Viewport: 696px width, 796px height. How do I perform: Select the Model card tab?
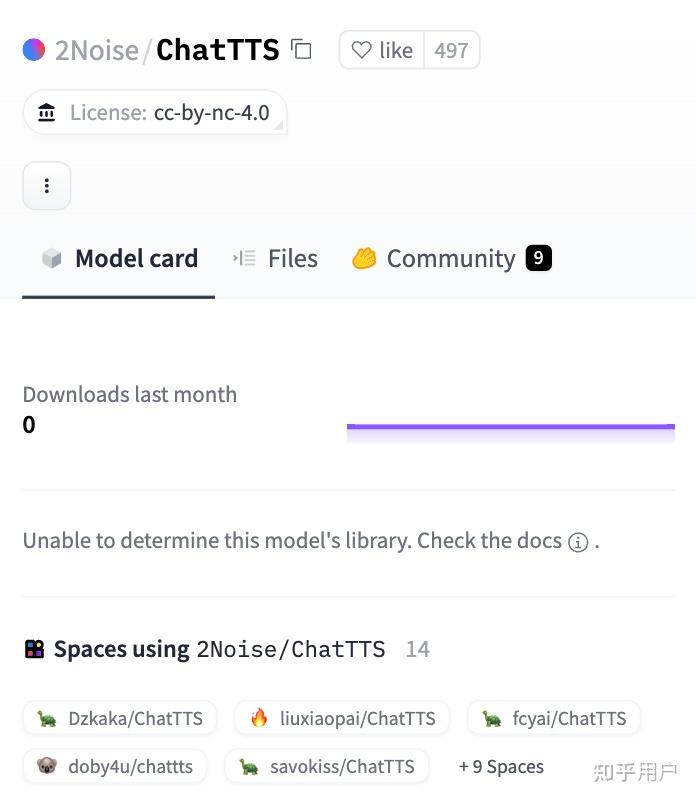tap(120, 259)
